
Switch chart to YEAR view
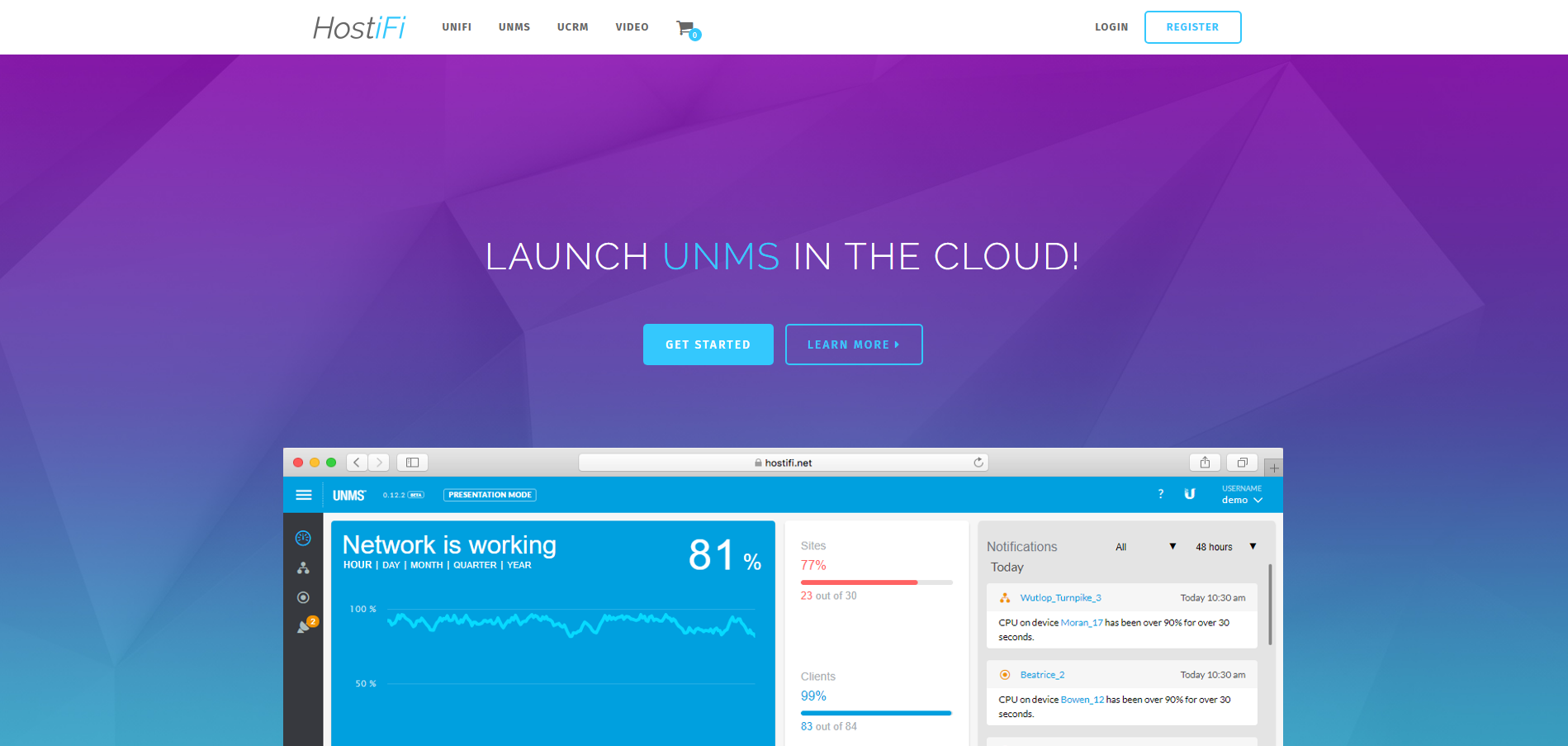coord(519,565)
